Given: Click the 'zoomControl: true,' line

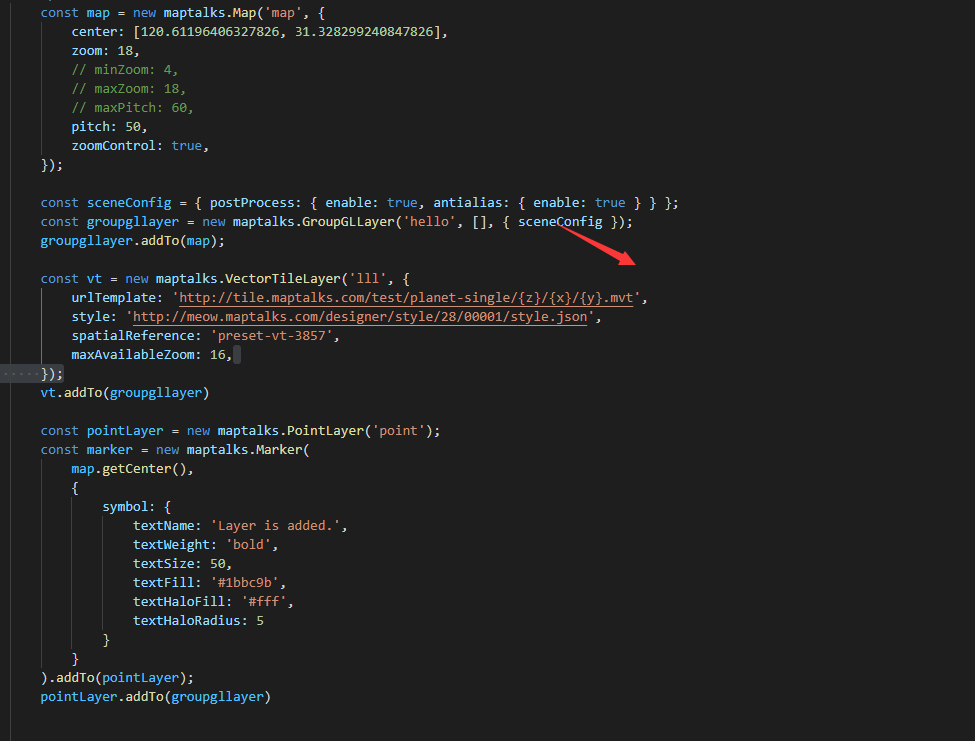Looking at the screenshot, I should coord(140,146).
